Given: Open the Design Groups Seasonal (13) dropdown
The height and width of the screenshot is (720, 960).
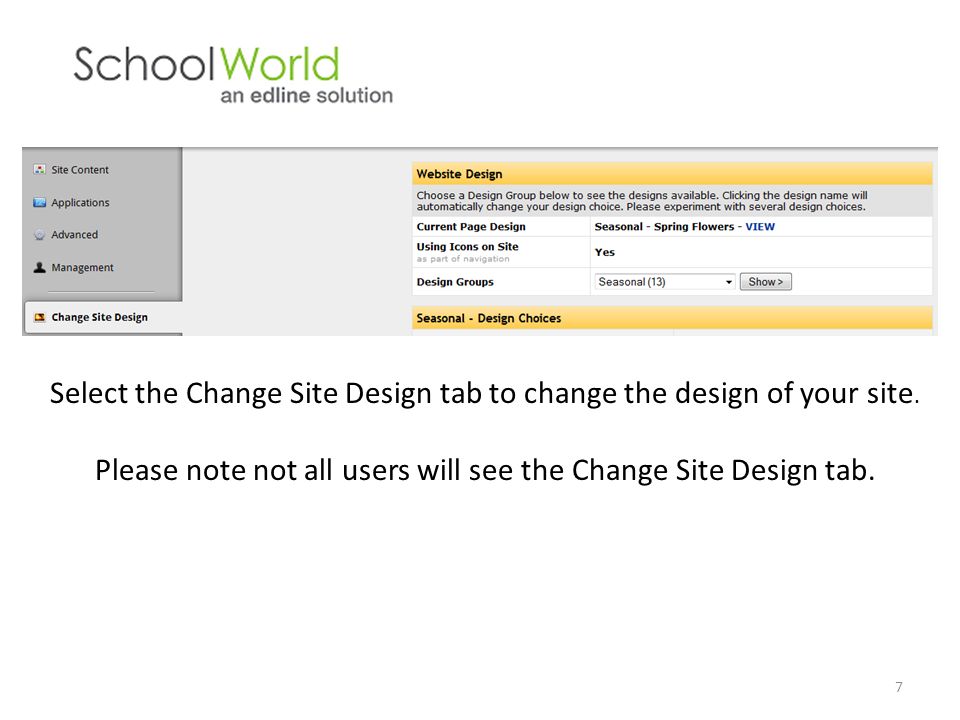Looking at the screenshot, I should [665, 282].
